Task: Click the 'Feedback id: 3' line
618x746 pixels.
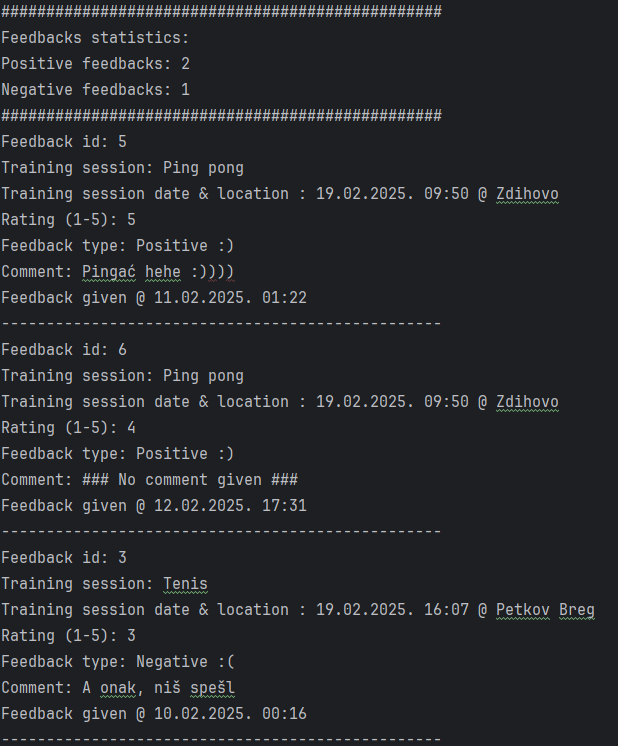Action: pos(64,558)
